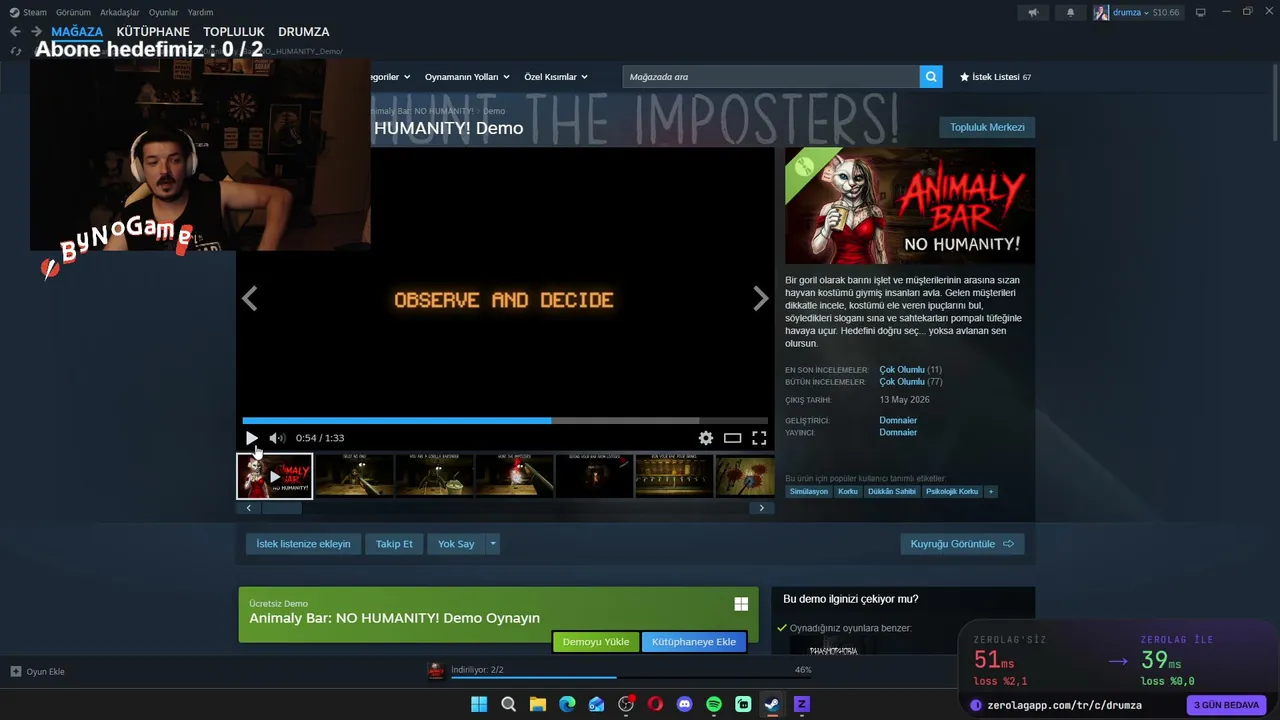Open the Dükkân Sahibi tag

[892, 492]
